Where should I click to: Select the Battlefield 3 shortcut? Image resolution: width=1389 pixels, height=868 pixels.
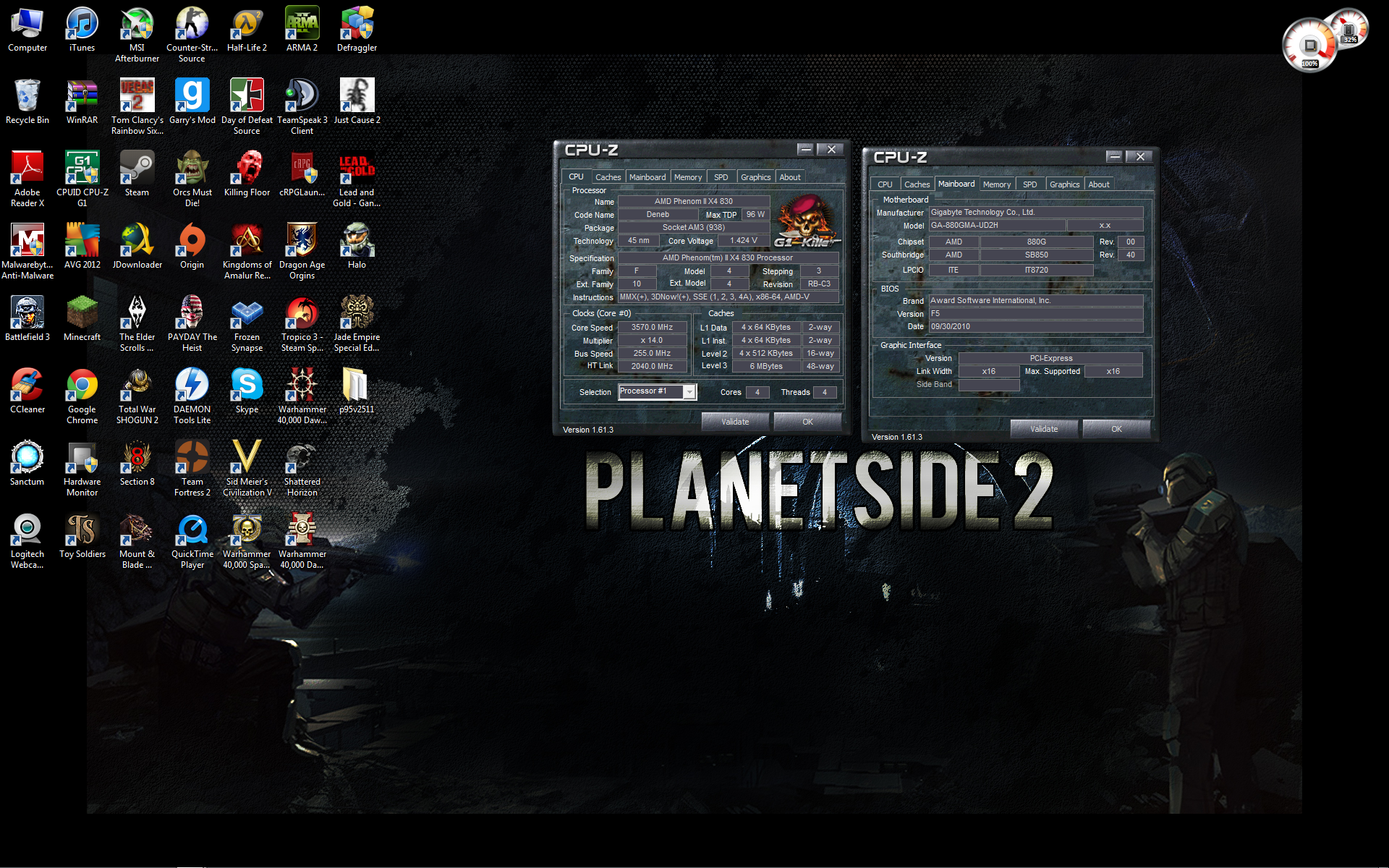click(27, 319)
